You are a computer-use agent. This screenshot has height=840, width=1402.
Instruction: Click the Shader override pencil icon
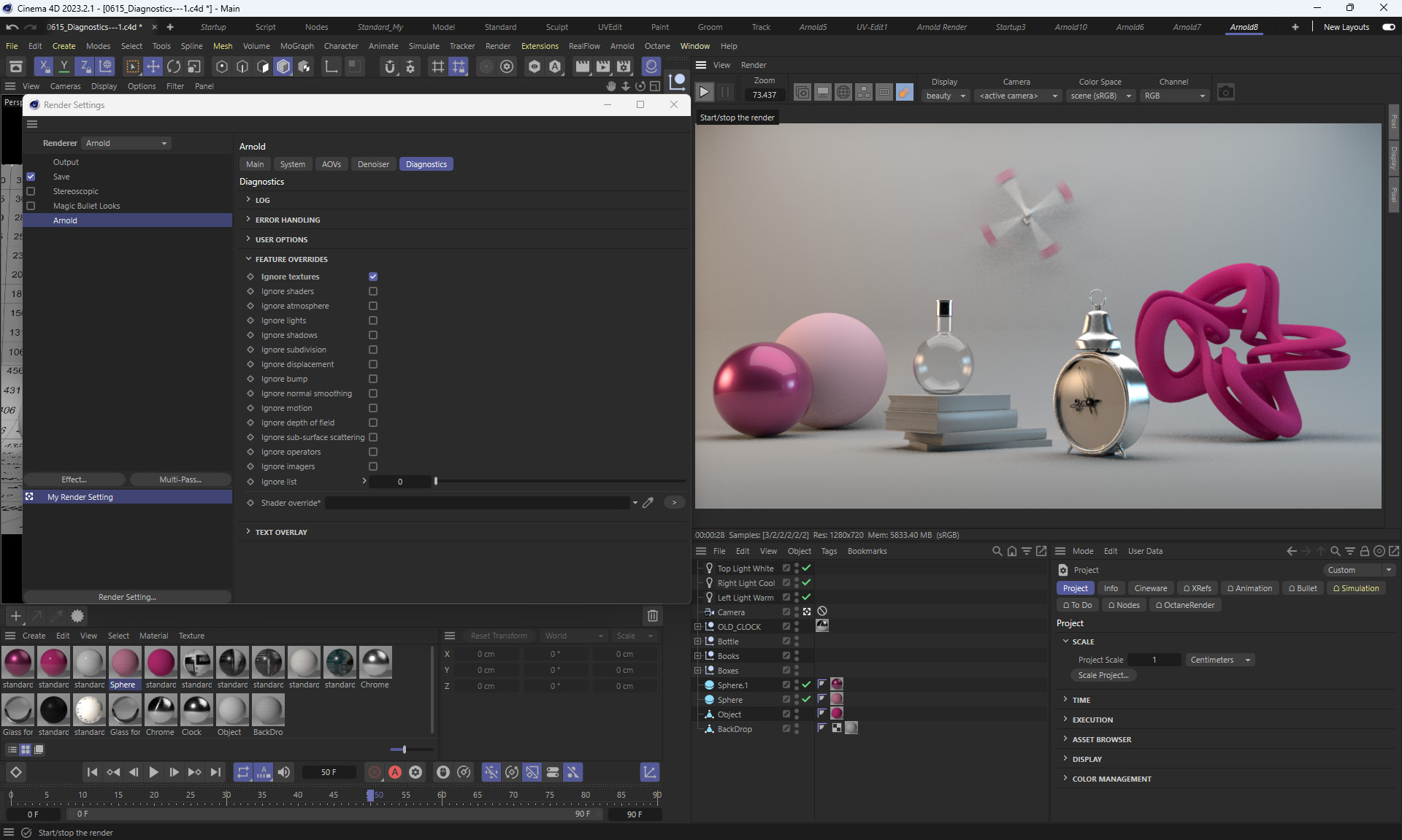click(x=648, y=503)
